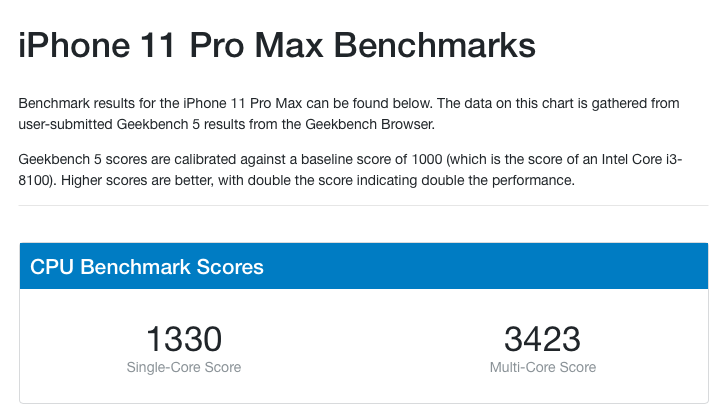This screenshot has height=416, width=721.
Task: Click the Single-Core Score label
Action: (x=184, y=367)
